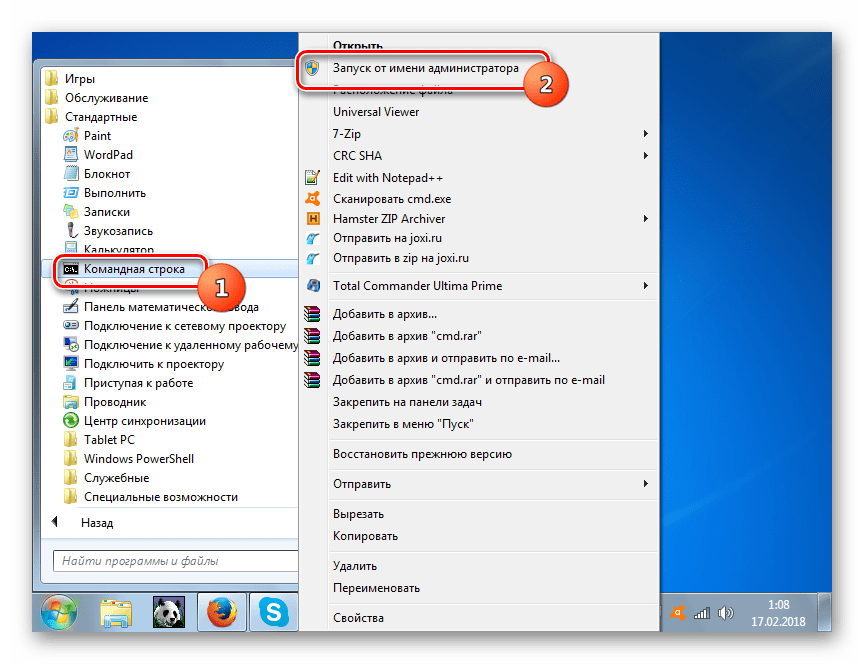Open Firefox from the taskbar
This screenshot has width=864, height=664.
click(222, 612)
